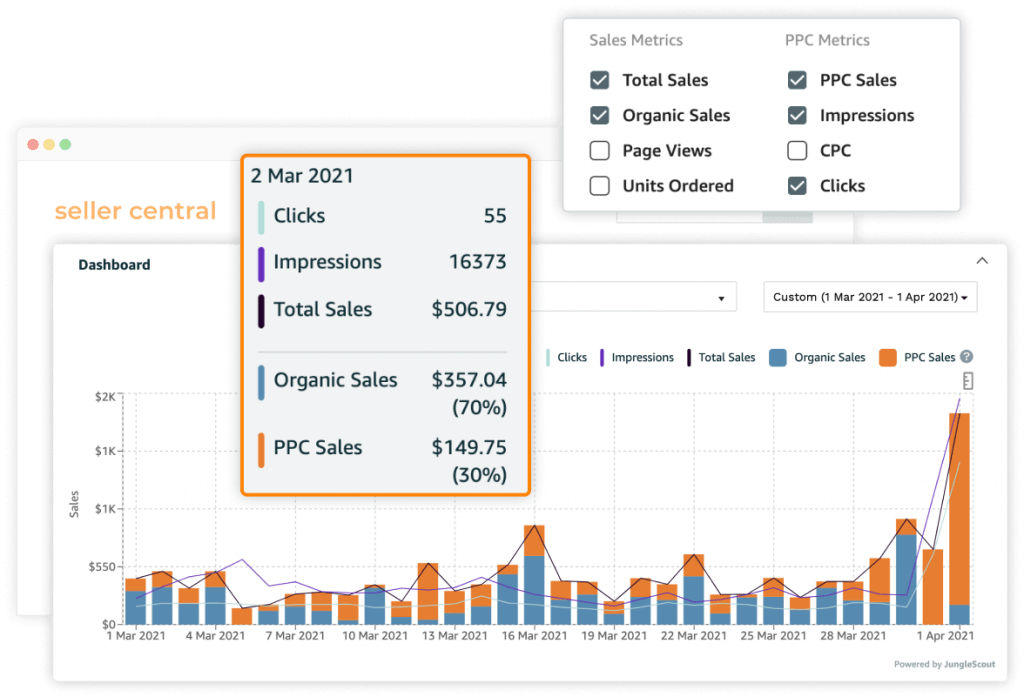This screenshot has width=1024, height=697.
Task: Click the PPC Metrics column heading
Action: tap(827, 40)
